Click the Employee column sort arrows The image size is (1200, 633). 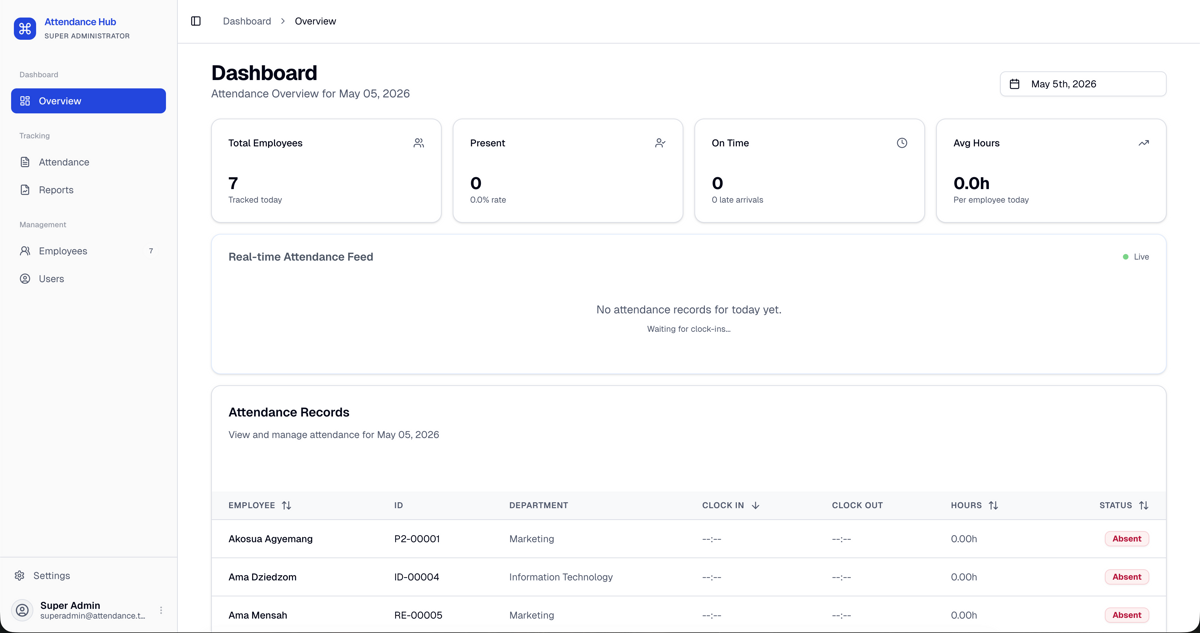point(286,506)
